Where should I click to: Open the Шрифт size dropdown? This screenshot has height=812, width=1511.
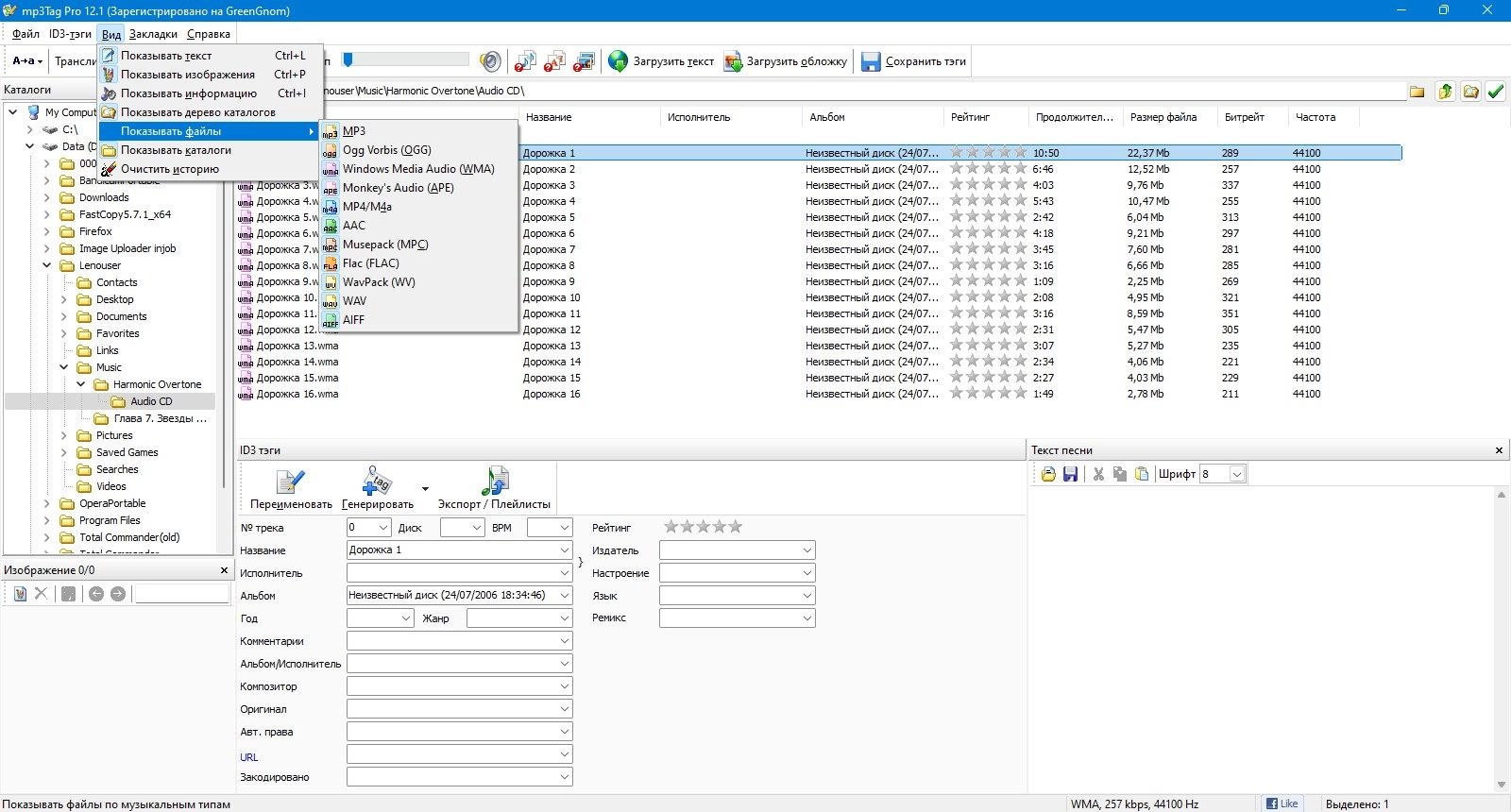(1237, 474)
